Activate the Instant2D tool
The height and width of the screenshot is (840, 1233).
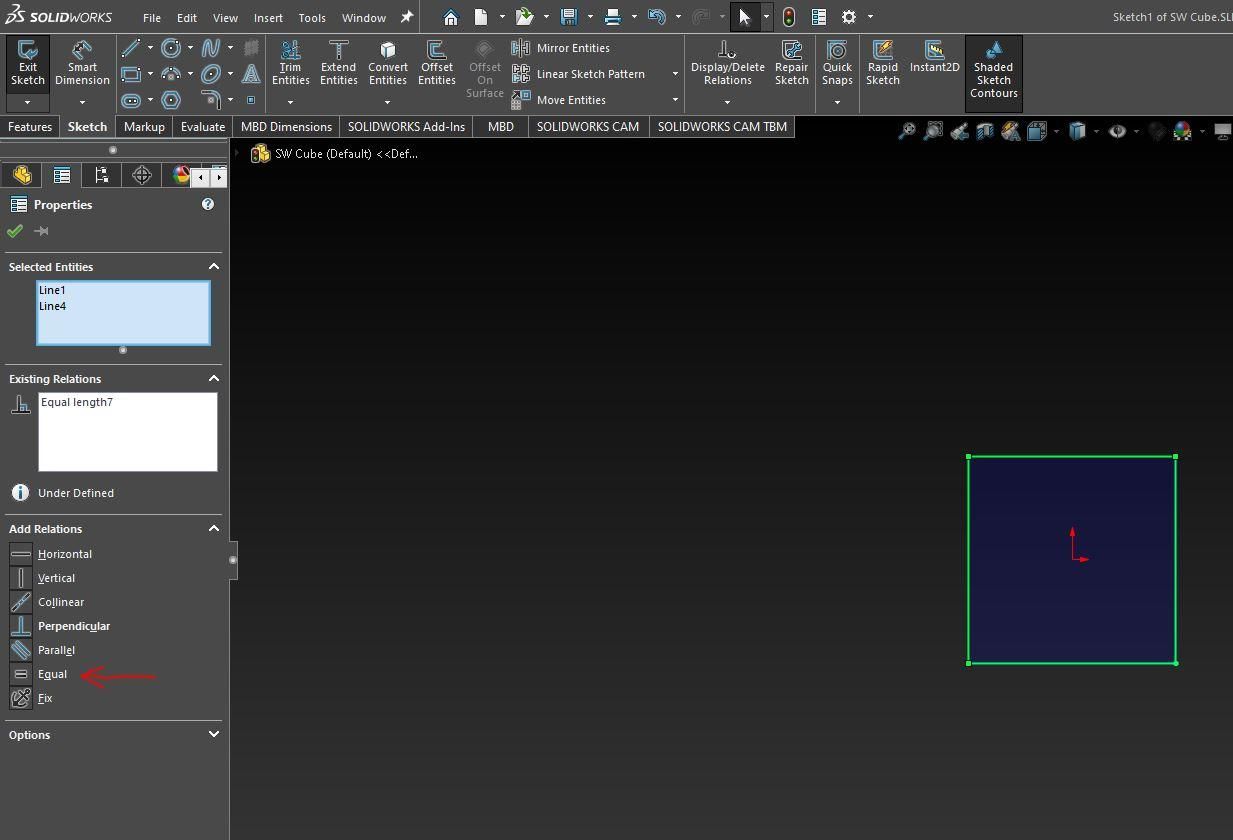click(934, 60)
